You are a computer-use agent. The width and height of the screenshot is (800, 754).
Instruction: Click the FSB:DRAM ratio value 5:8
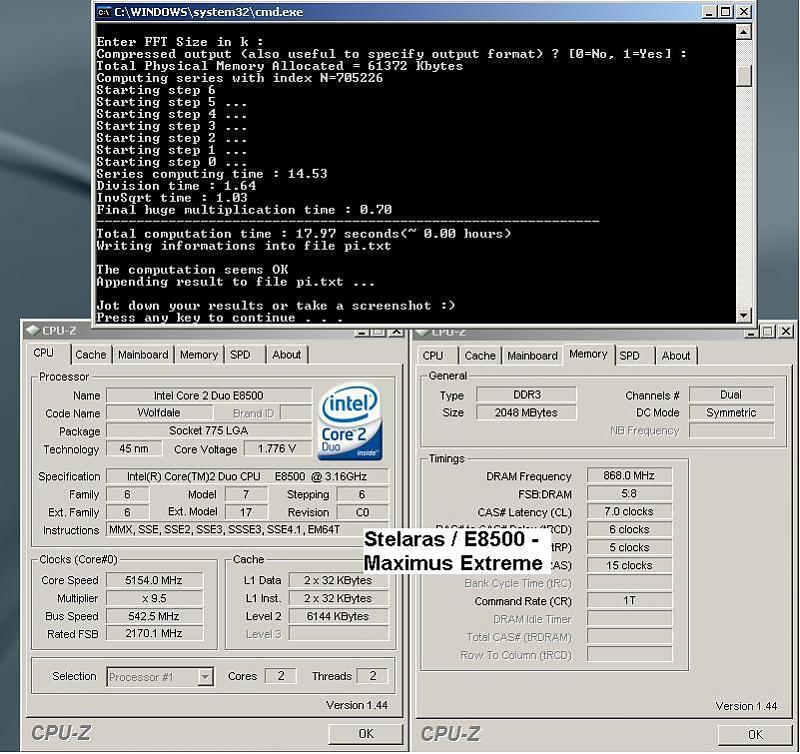point(629,493)
